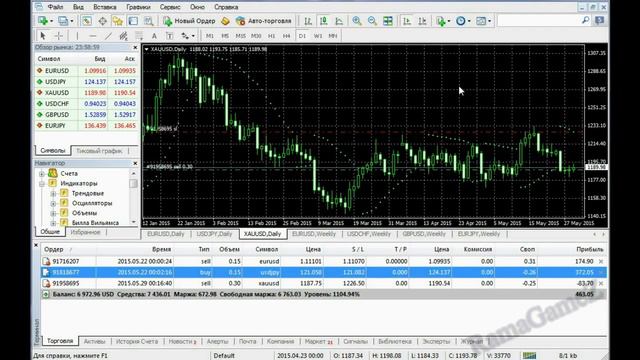The height and width of the screenshot is (360, 640).
Task: Select the crosshair tool
Action: (58, 36)
